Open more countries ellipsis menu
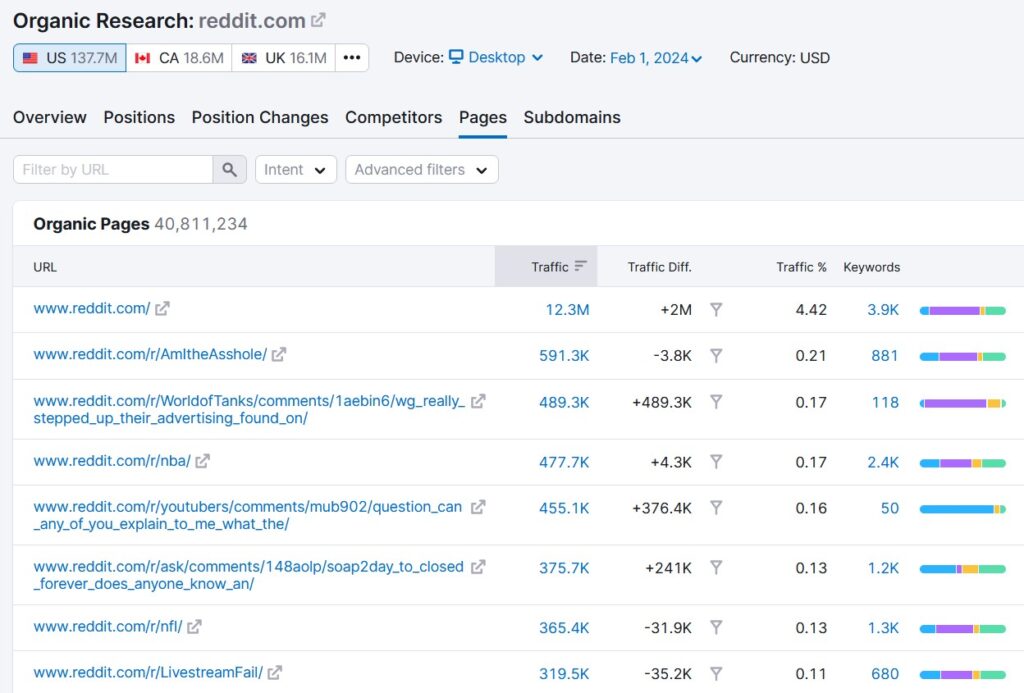This screenshot has height=693, width=1024. pyautogui.click(x=352, y=57)
